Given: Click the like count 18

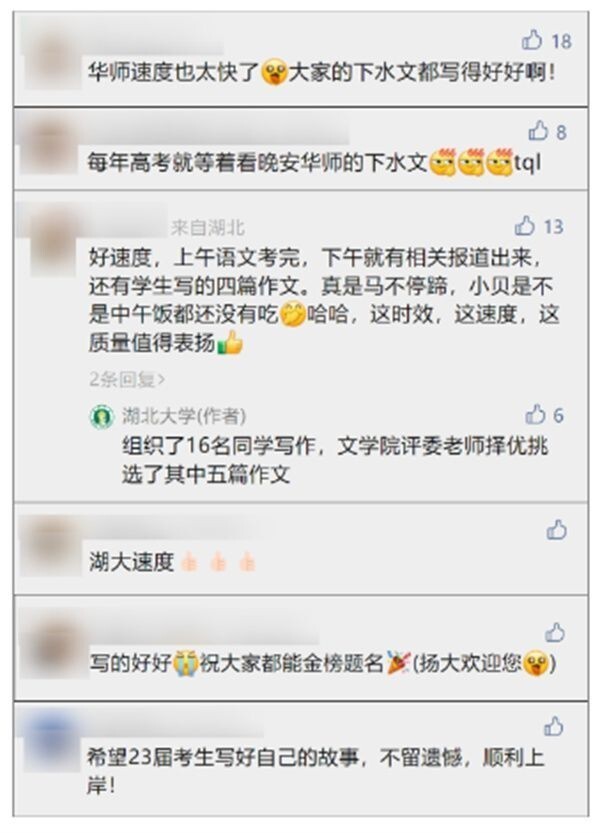Looking at the screenshot, I should coord(561,41).
